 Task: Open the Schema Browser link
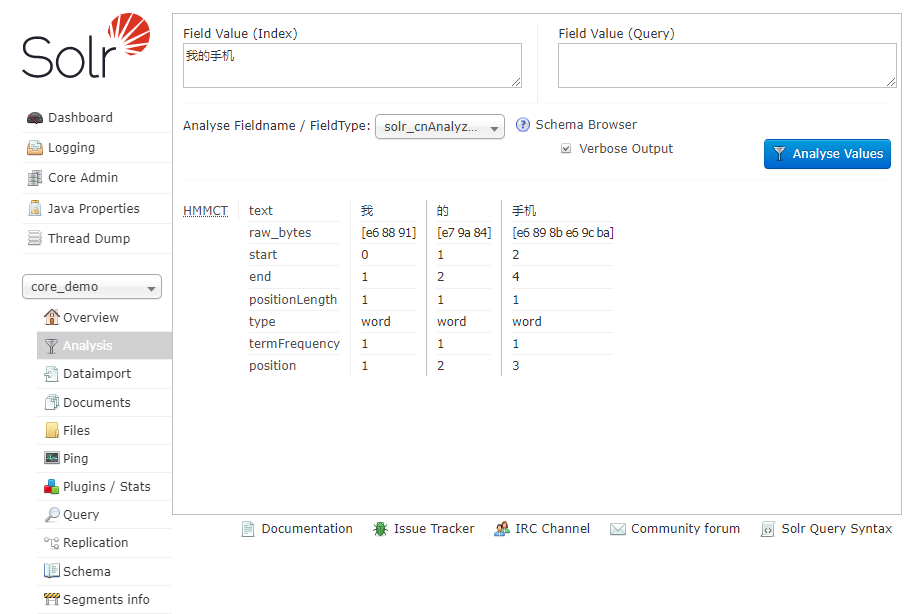pyautogui.click(x=586, y=125)
